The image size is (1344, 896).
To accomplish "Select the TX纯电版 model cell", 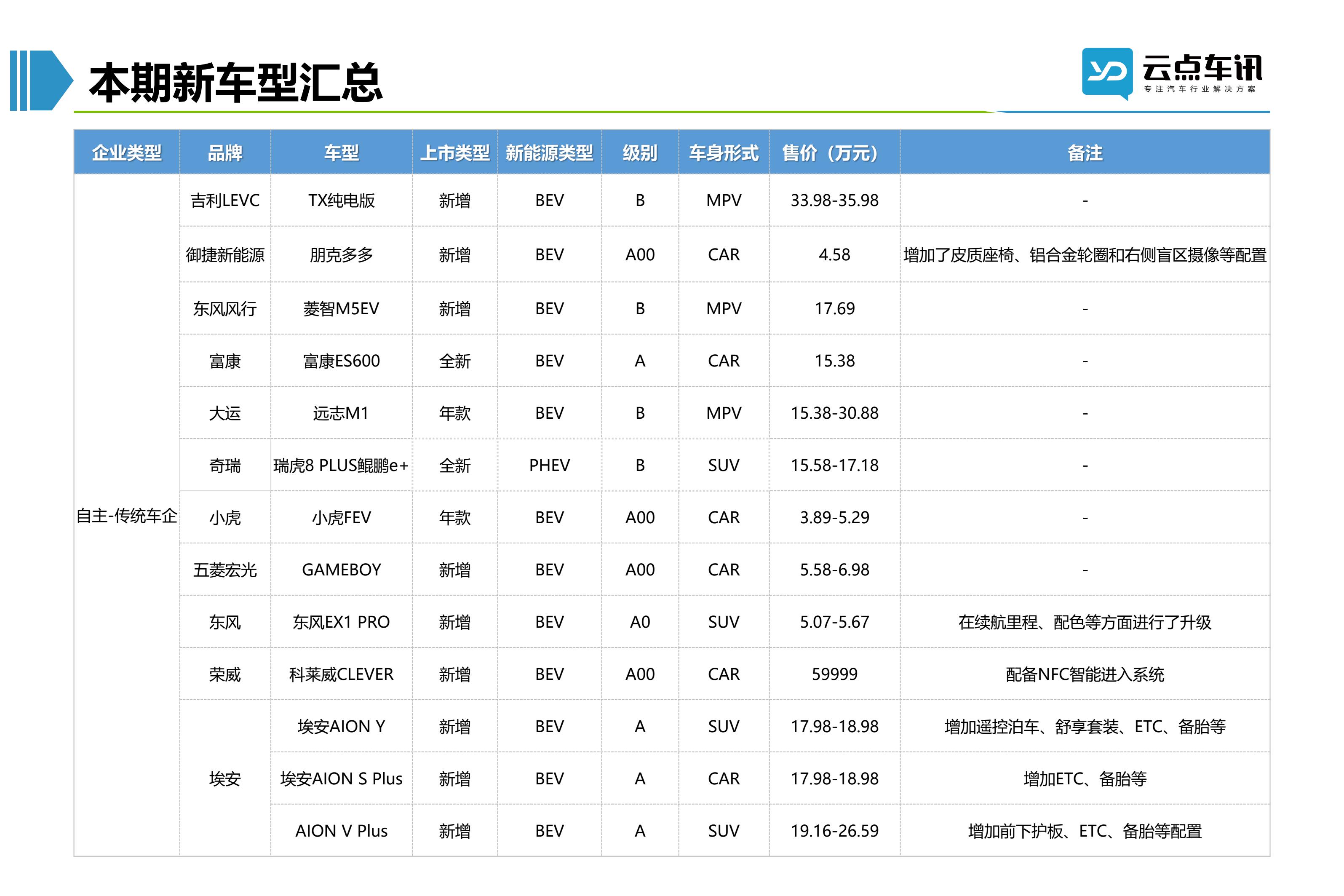I will [x=342, y=200].
